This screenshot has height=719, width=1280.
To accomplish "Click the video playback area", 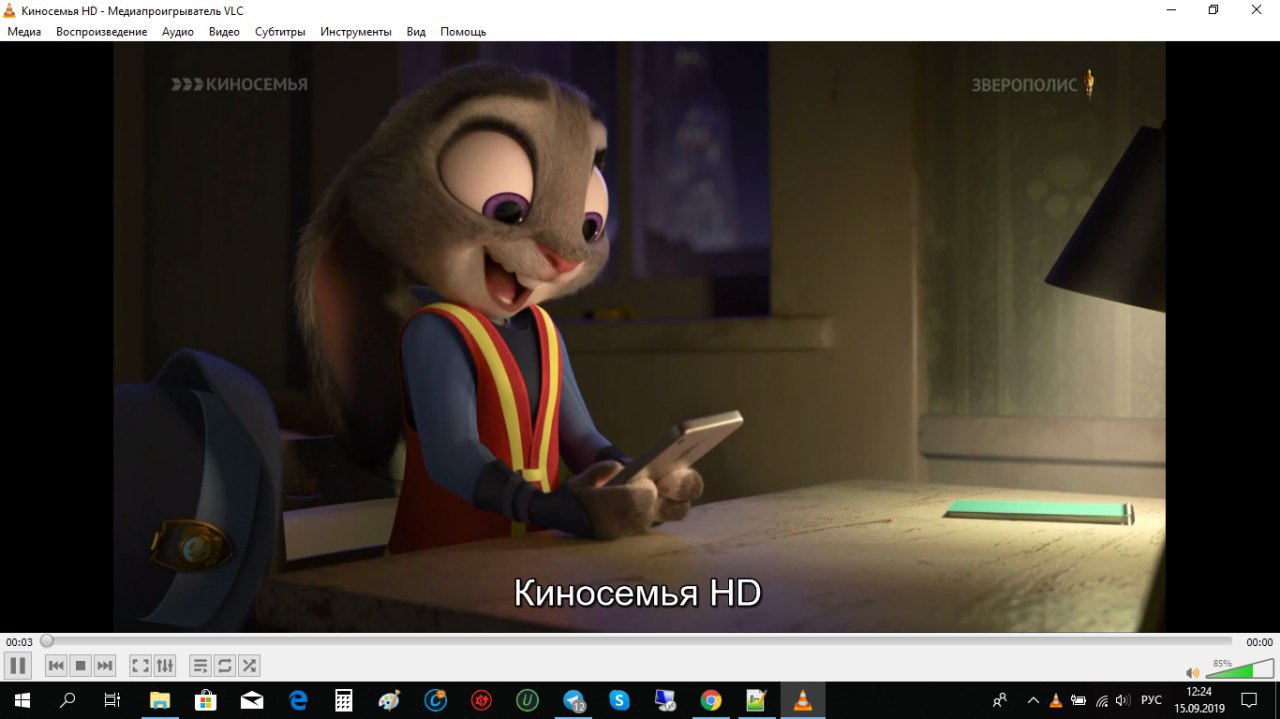I will 639,336.
